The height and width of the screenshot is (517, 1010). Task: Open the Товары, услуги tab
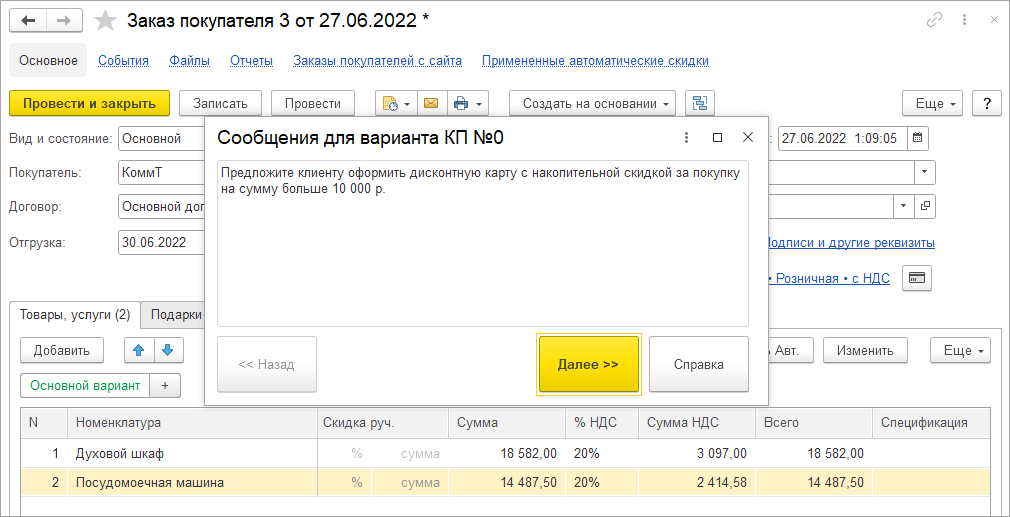76,315
